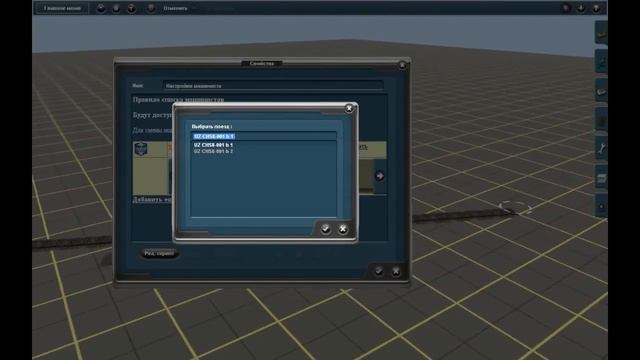The height and width of the screenshot is (360, 640).
Task: Accept Свойства window with its checkmark
Action: (378, 271)
